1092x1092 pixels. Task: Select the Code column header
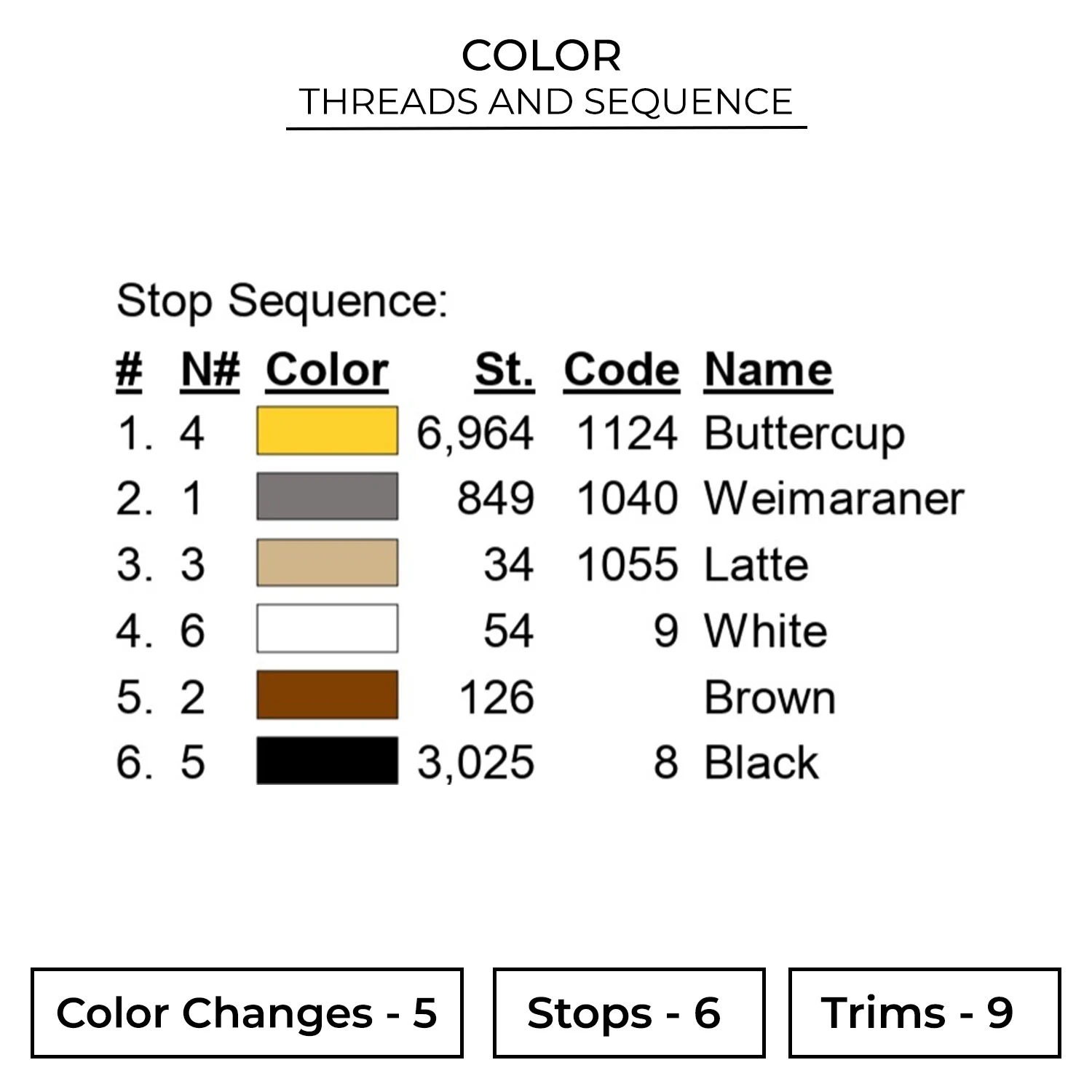[x=621, y=370]
